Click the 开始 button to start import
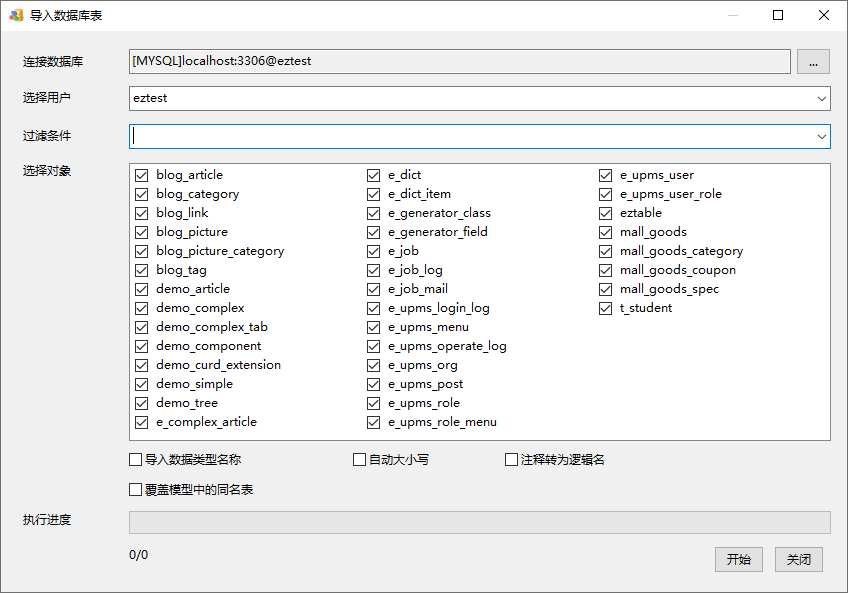 point(739,559)
